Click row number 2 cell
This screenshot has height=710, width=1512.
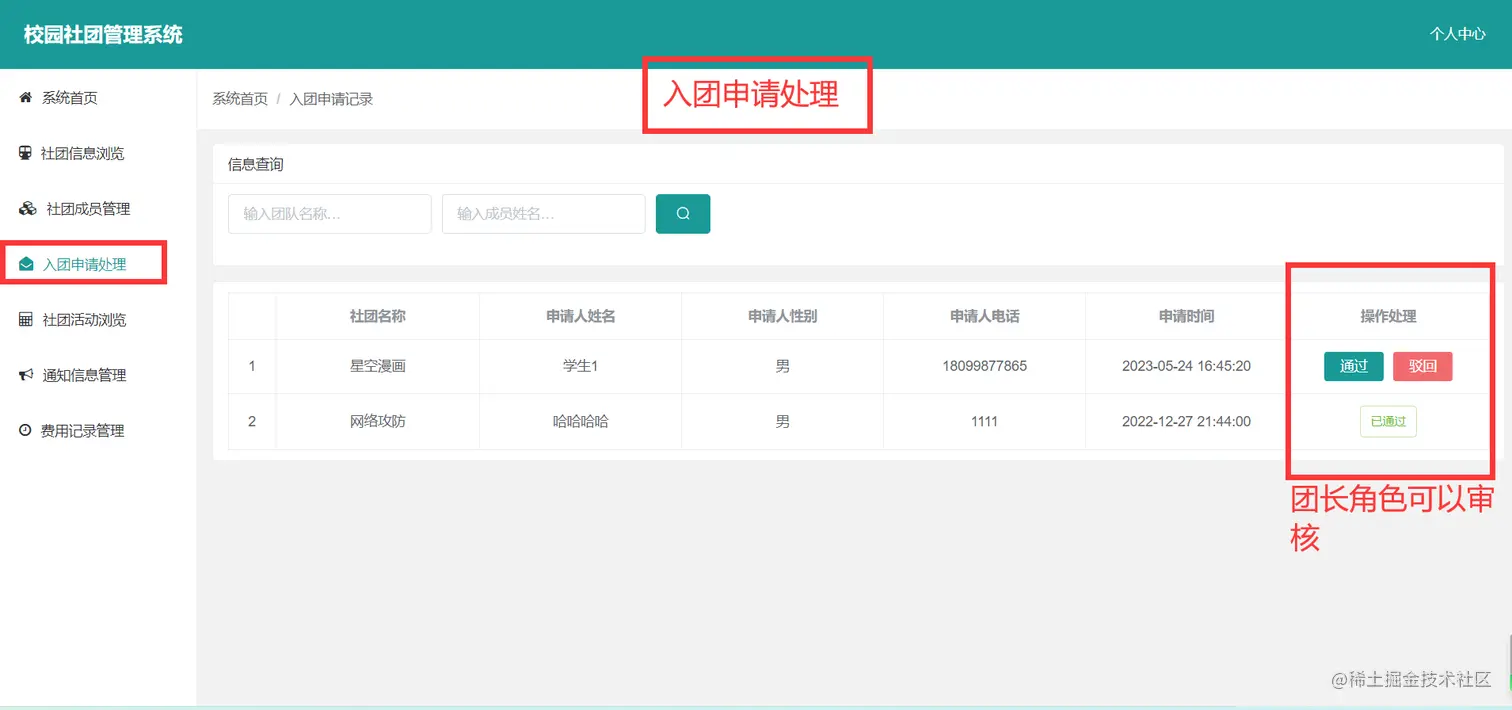pyautogui.click(x=252, y=422)
